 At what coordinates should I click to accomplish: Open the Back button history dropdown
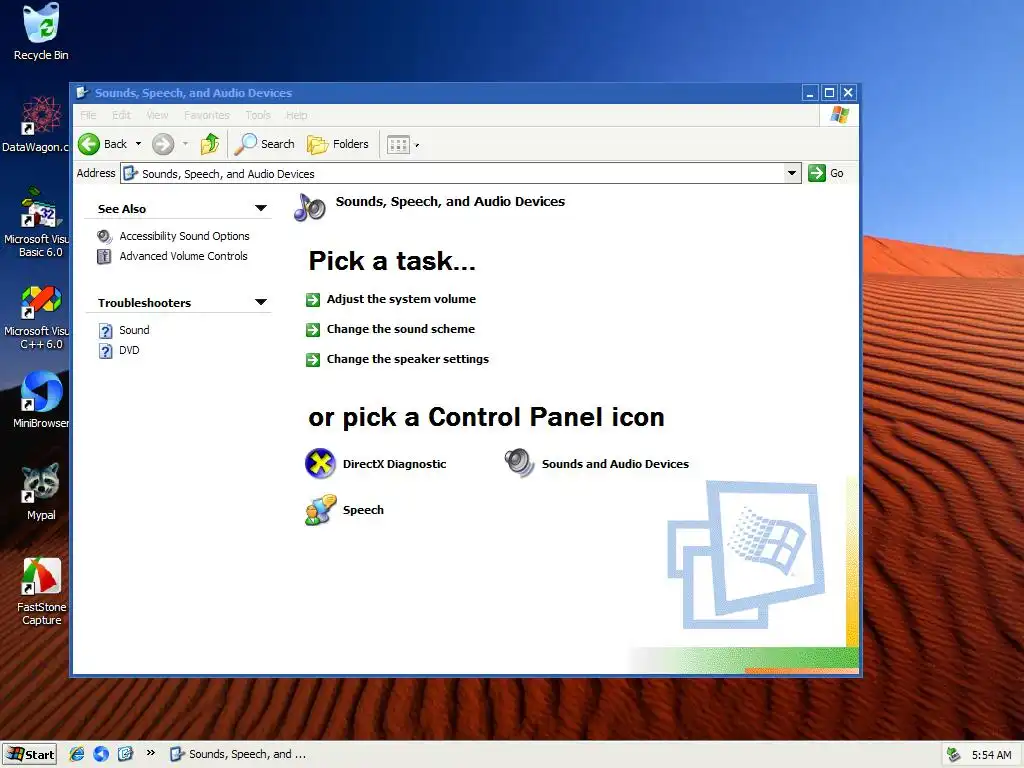[x=138, y=144]
